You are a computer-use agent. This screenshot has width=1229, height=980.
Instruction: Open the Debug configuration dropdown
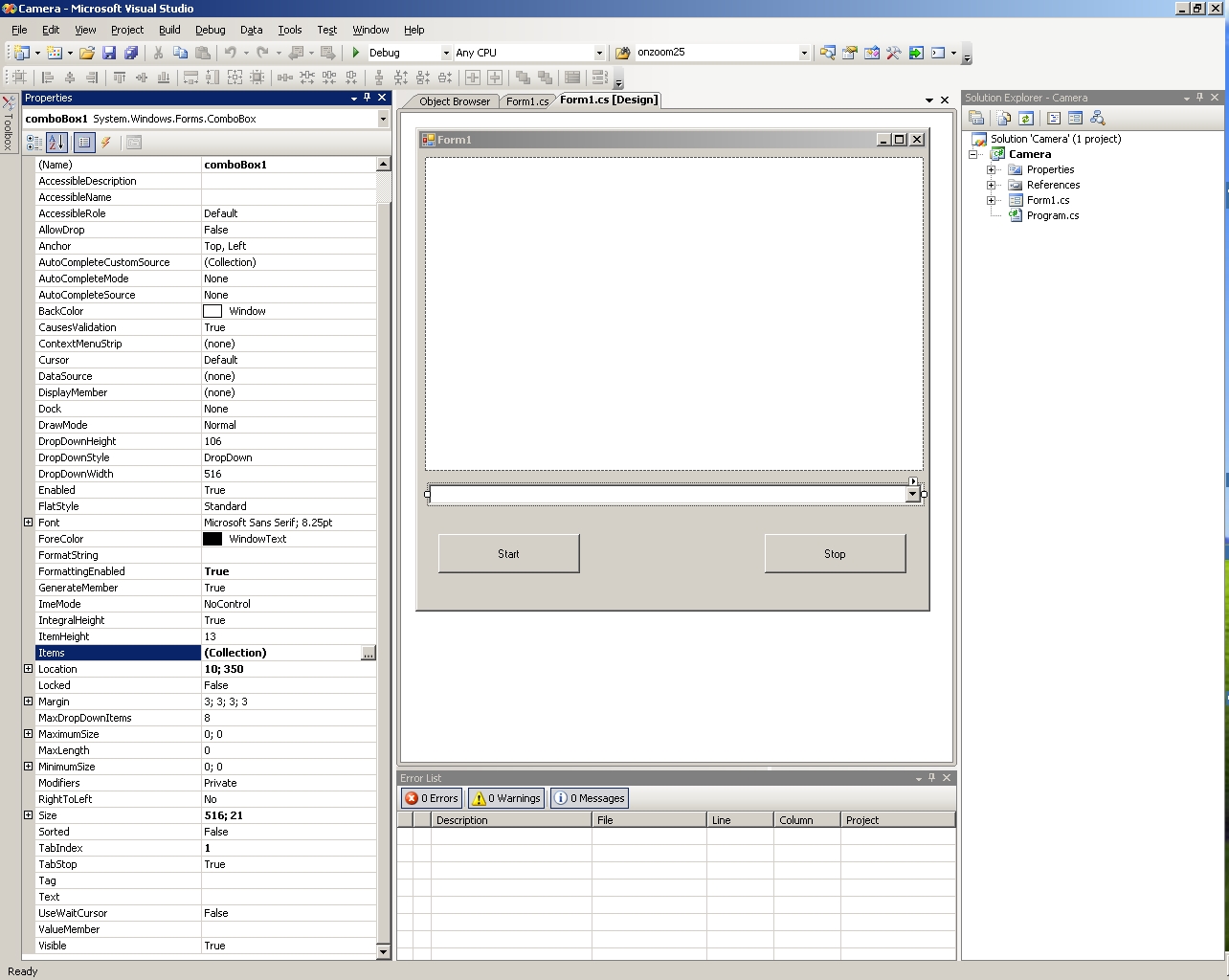click(445, 53)
